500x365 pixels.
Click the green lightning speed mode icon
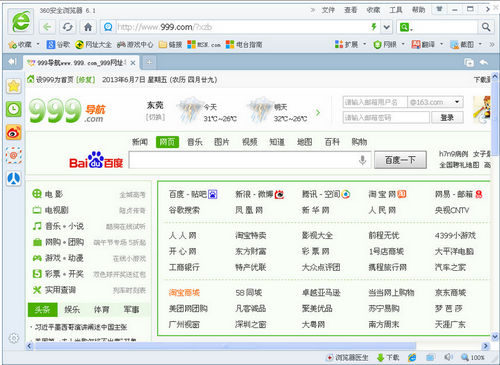coord(374,27)
